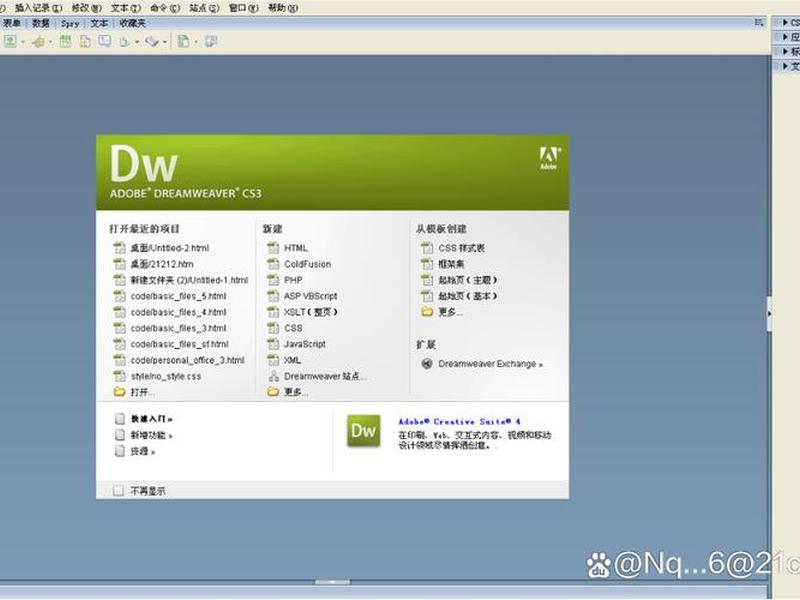Screen dimensions: 800x600
Task: Expand the 应用程序 panel group
Action: [x=786, y=37]
